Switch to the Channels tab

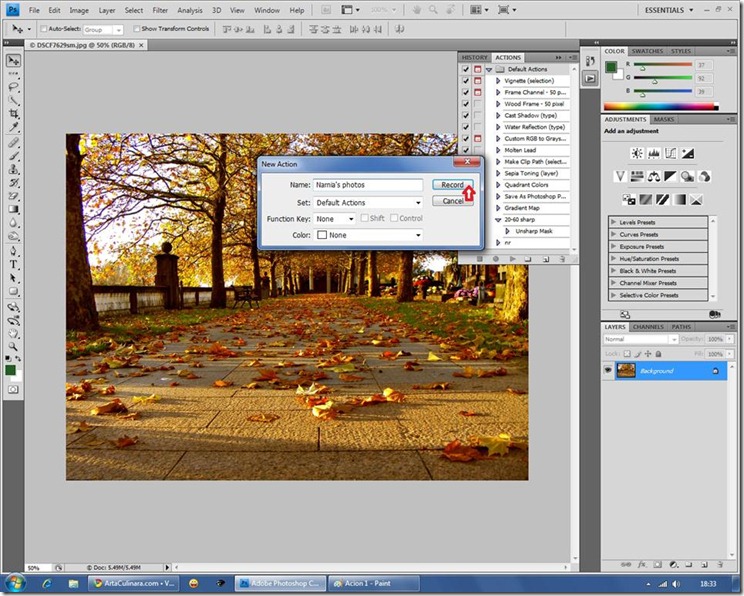[x=648, y=327]
